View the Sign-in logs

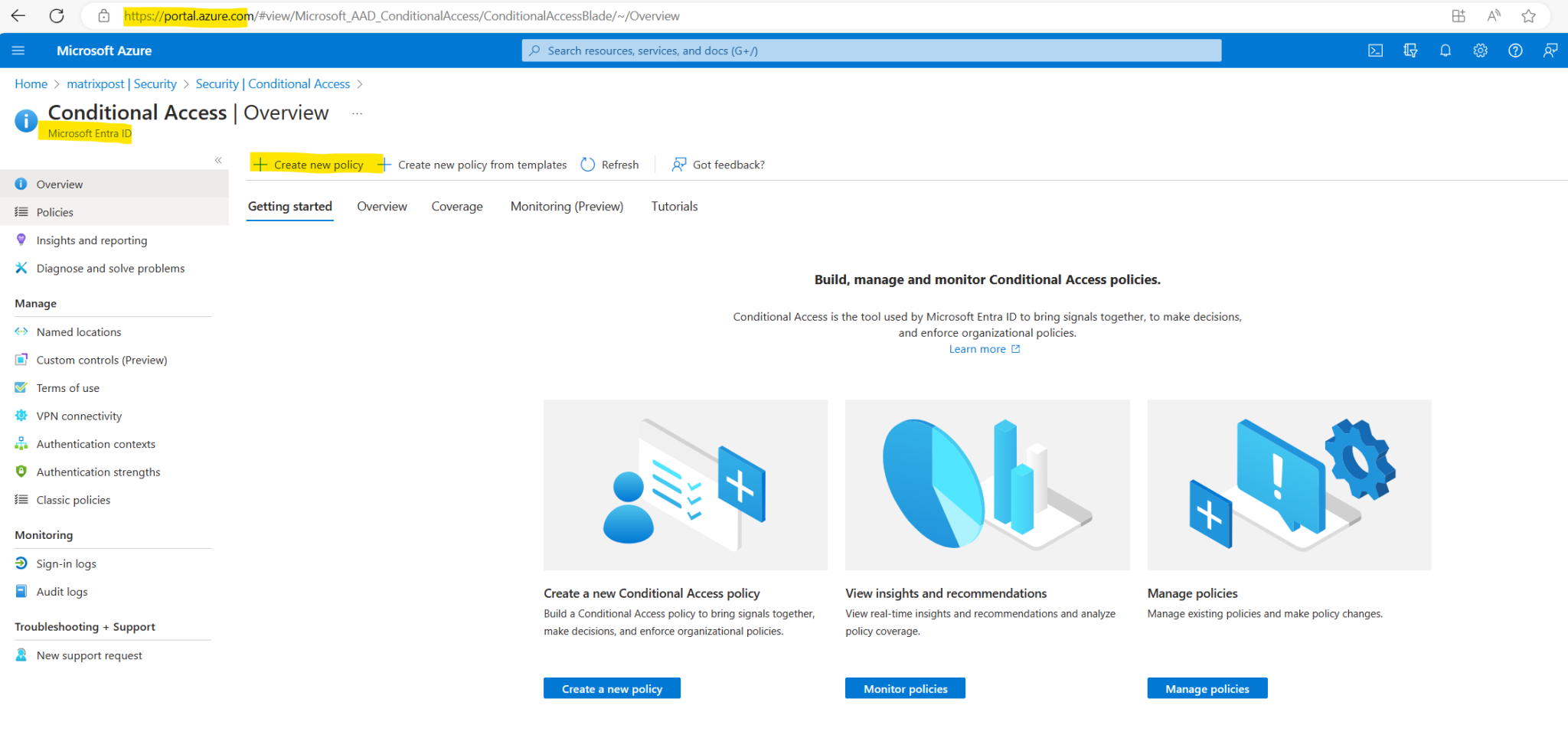click(67, 563)
